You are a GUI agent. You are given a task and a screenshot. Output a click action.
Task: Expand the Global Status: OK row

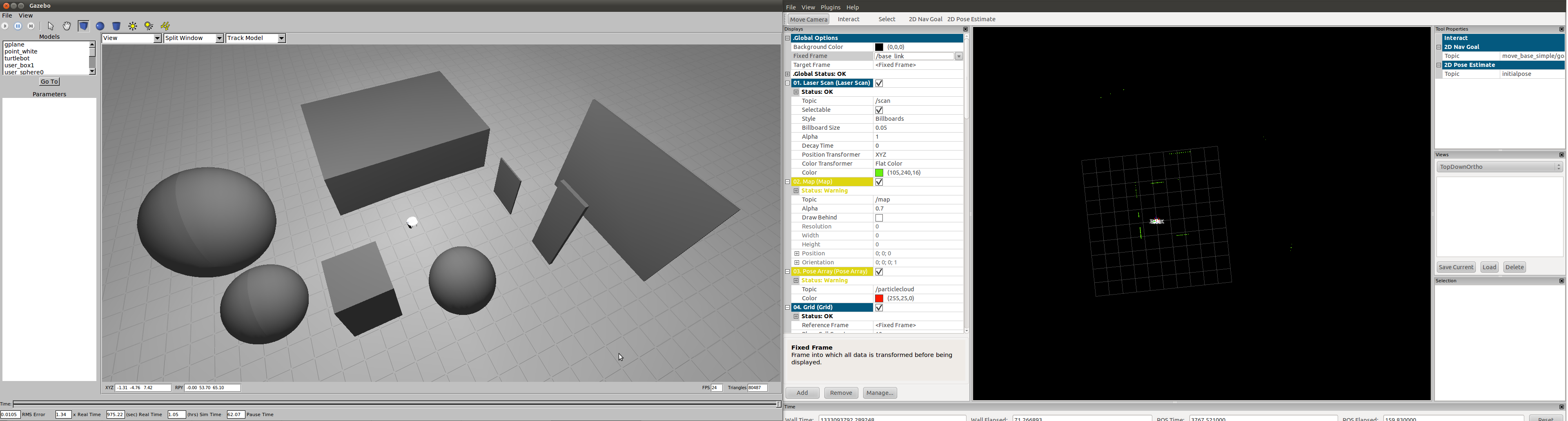coord(787,74)
